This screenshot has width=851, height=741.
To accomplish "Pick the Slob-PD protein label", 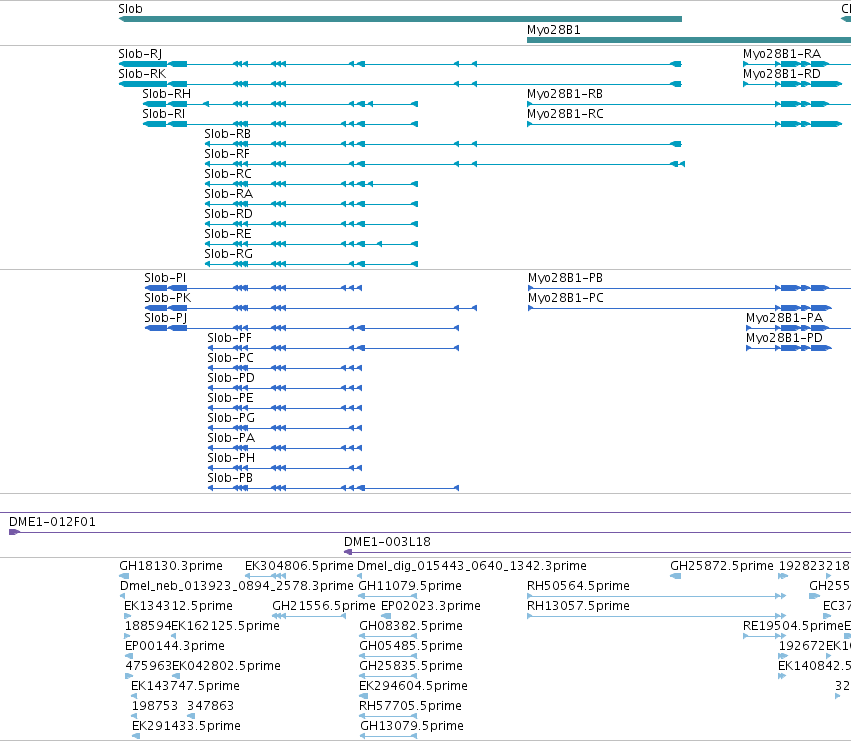I will point(231,378).
